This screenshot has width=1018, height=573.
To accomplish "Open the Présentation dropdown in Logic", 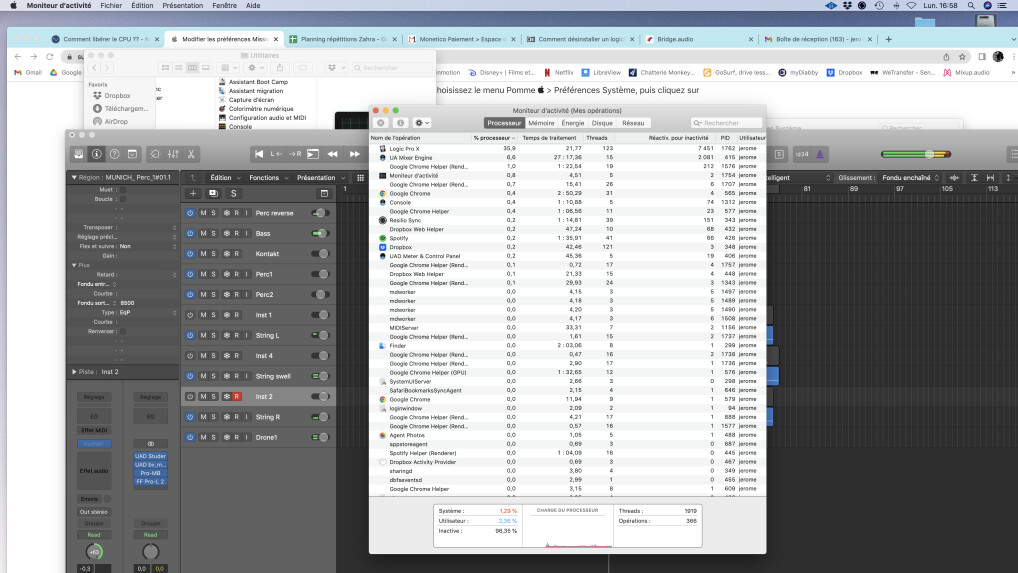I will [x=321, y=177].
